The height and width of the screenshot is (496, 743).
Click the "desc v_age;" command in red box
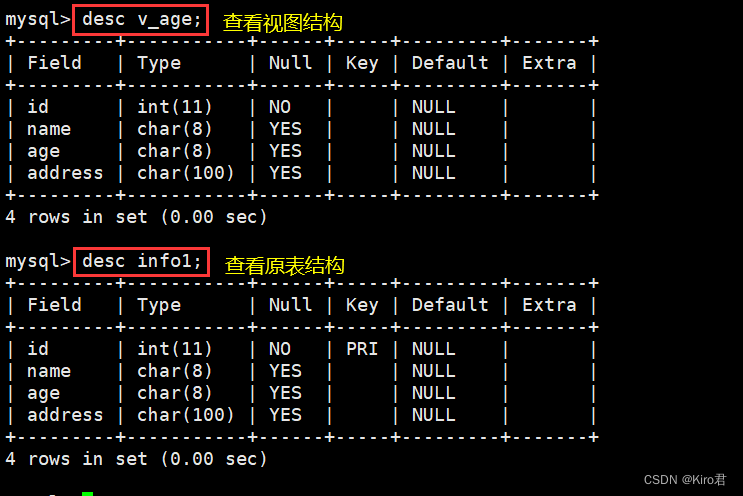pos(141,19)
